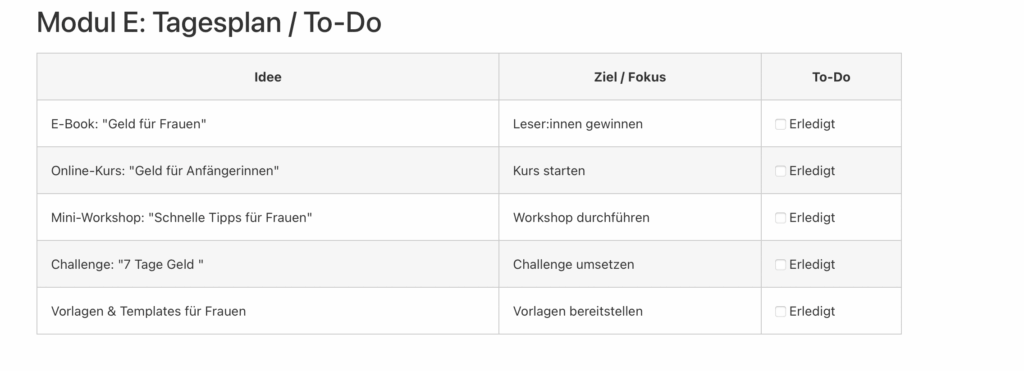The image size is (1024, 371).
Task: Click the E-Book "Geld für Frauen" cell
Action: coord(268,124)
